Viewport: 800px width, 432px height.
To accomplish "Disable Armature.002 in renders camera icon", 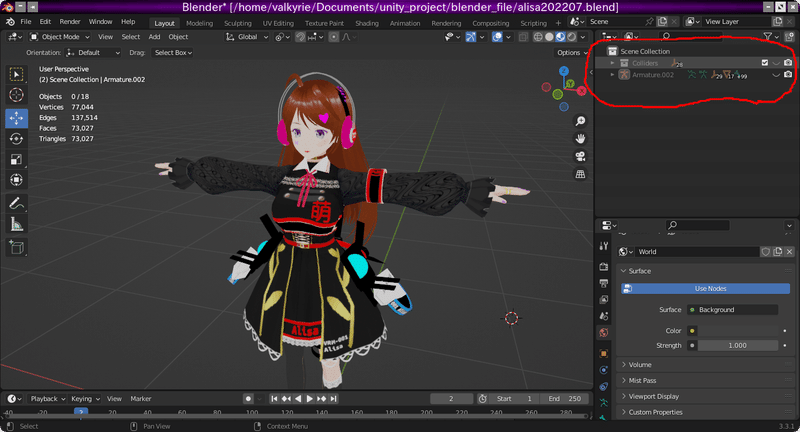I will (x=788, y=74).
